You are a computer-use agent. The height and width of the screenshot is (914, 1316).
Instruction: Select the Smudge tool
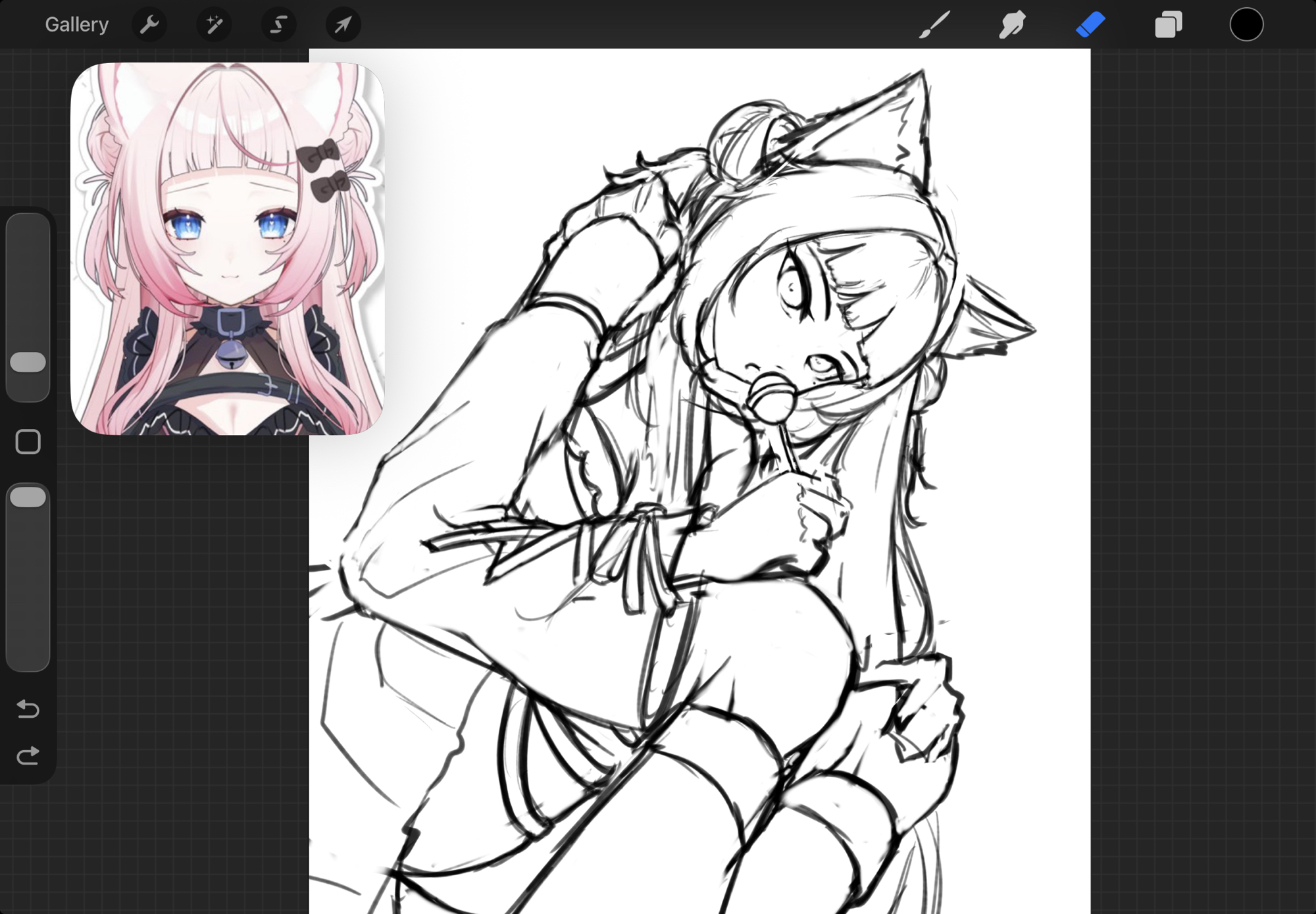tap(1011, 25)
